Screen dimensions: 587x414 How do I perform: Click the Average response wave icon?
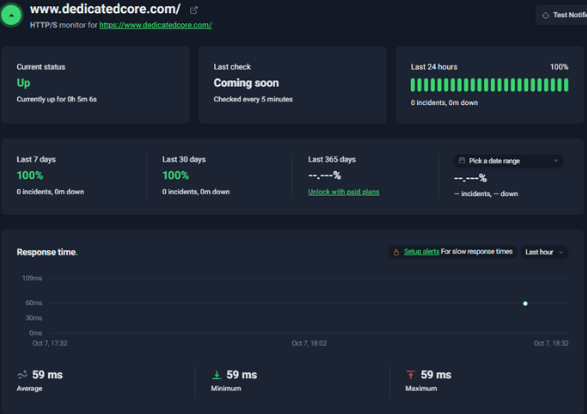[22, 374]
